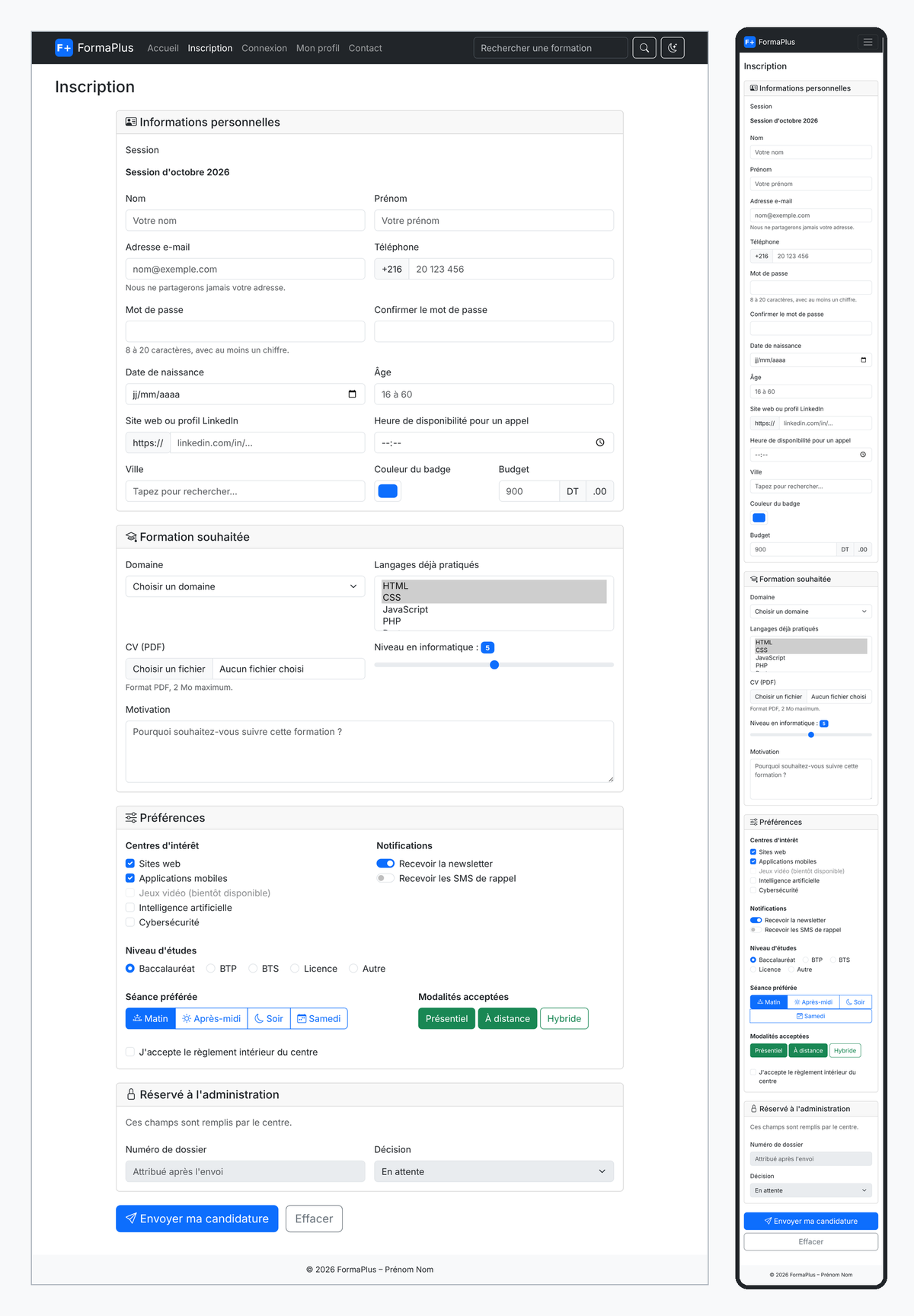Click the desktop Rechercher une formation search field
The width and height of the screenshot is (914, 1316).
click(551, 48)
